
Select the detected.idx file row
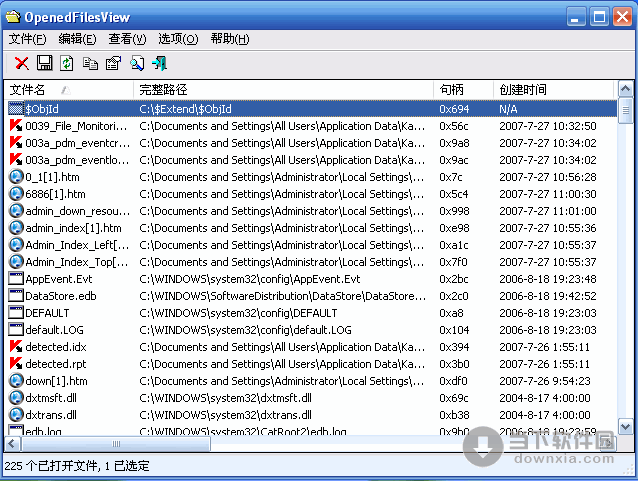(55, 347)
